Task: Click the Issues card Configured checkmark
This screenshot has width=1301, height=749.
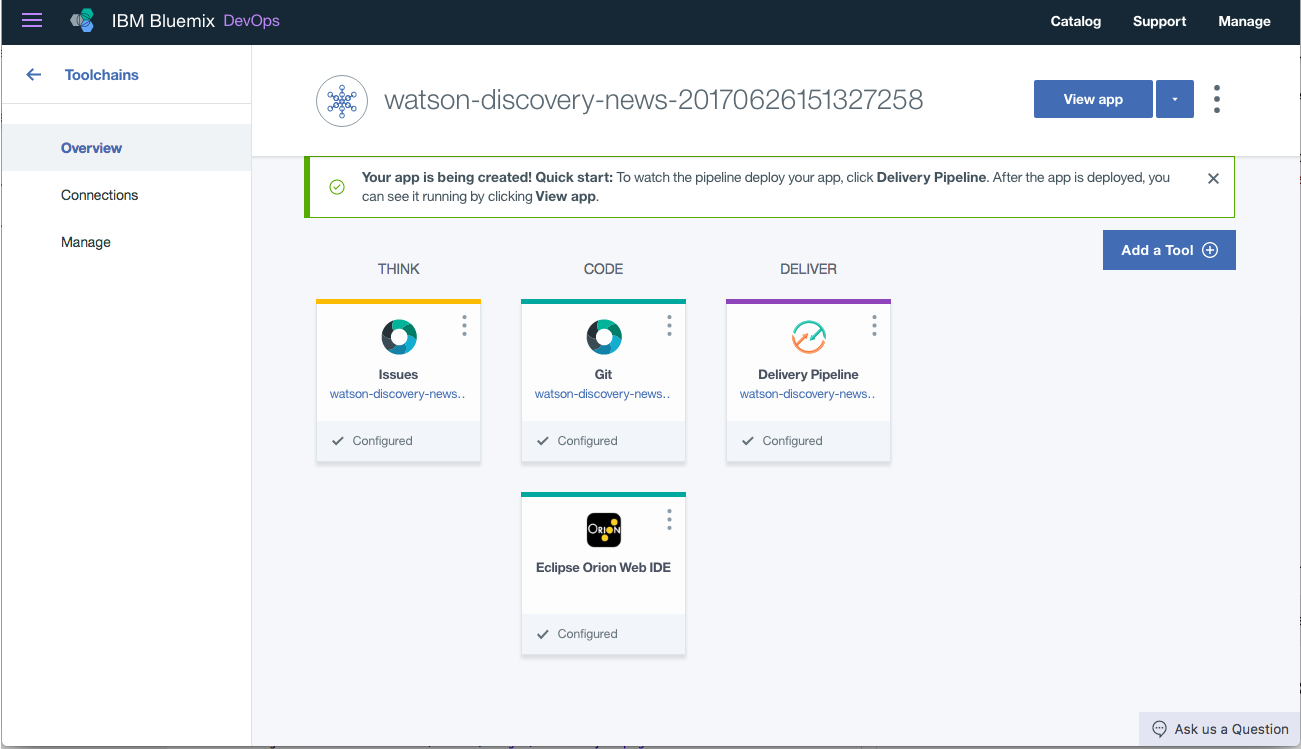Action: pyautogui.click(x=338, y=441)
